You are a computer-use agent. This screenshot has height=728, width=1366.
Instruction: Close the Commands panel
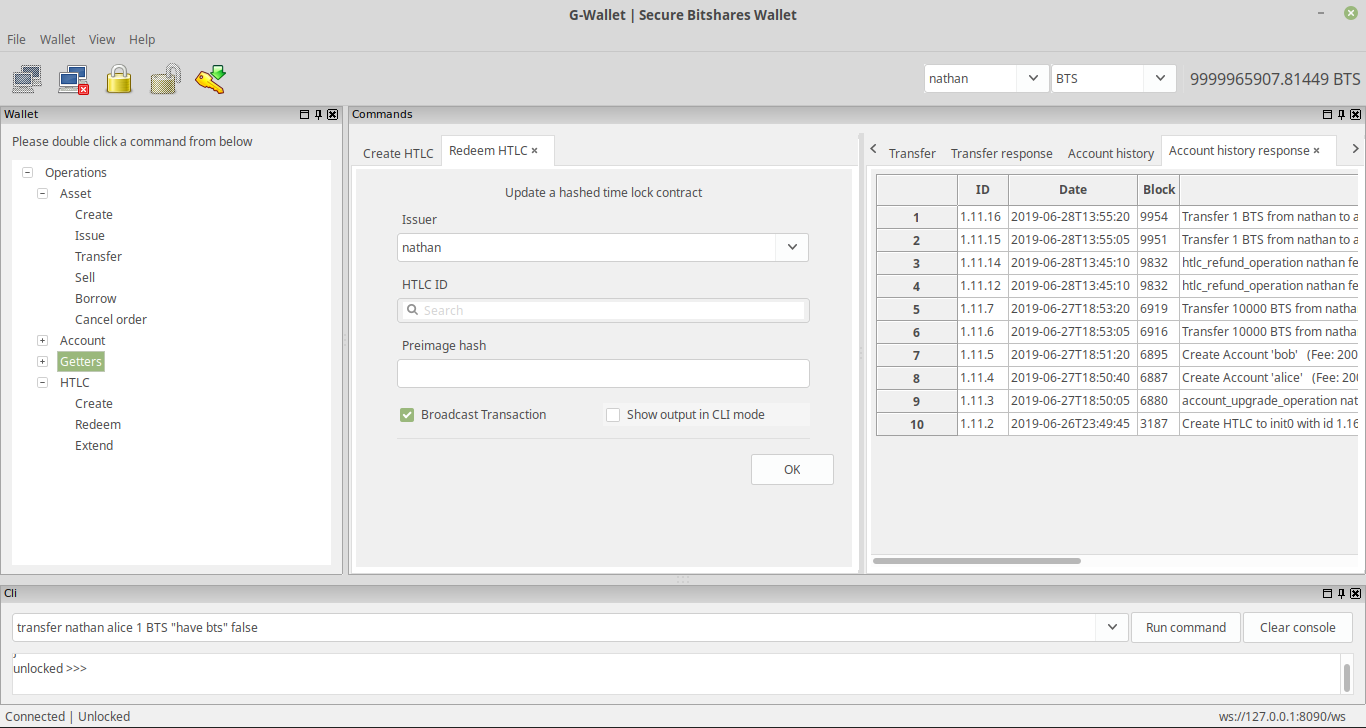pos(1355,115)
